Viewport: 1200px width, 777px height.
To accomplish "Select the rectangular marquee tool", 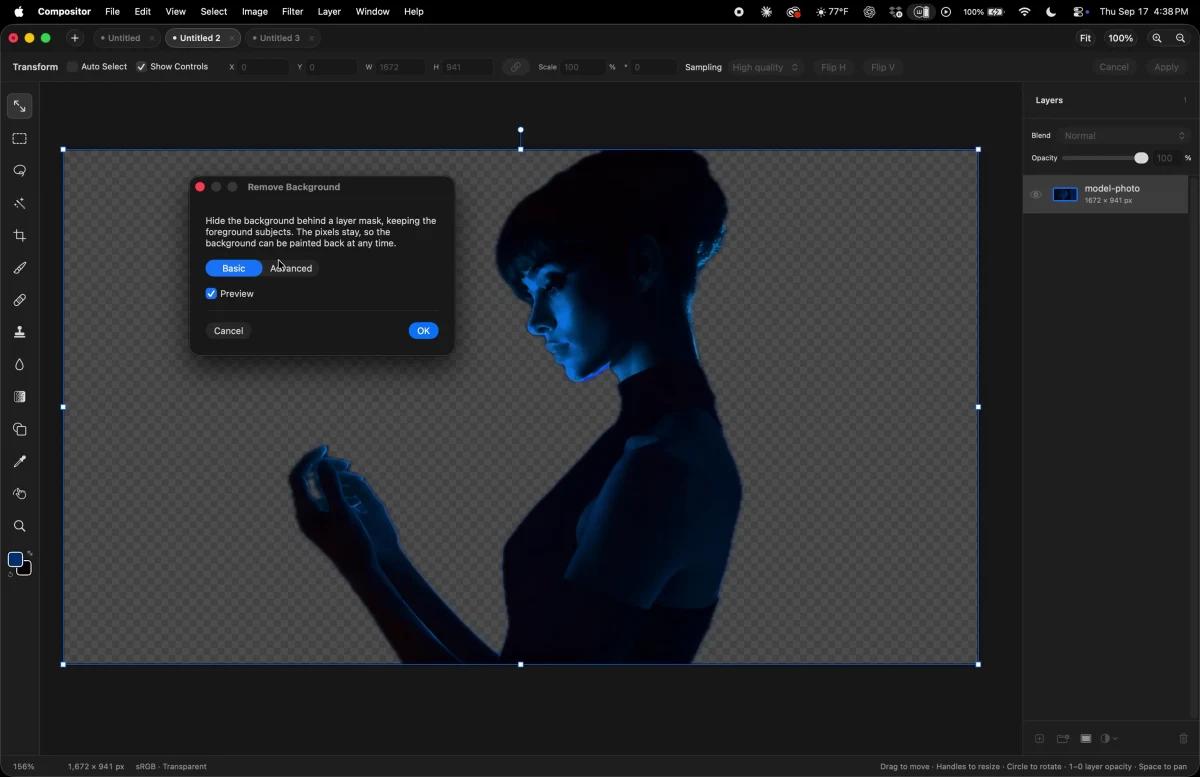I will pyautogui.click(x=19, y=139).
